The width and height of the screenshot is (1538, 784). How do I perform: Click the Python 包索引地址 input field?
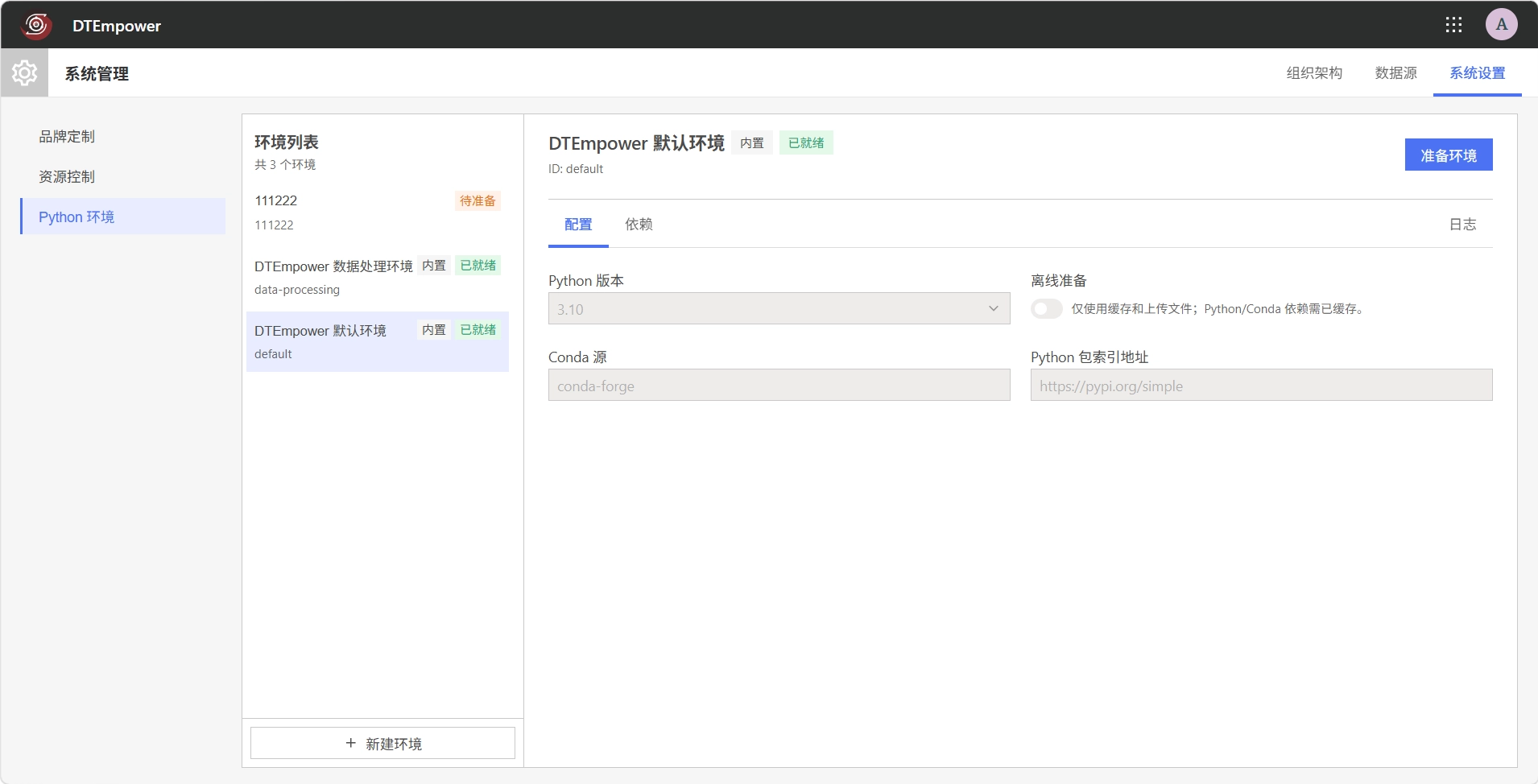pos(1261,385)
